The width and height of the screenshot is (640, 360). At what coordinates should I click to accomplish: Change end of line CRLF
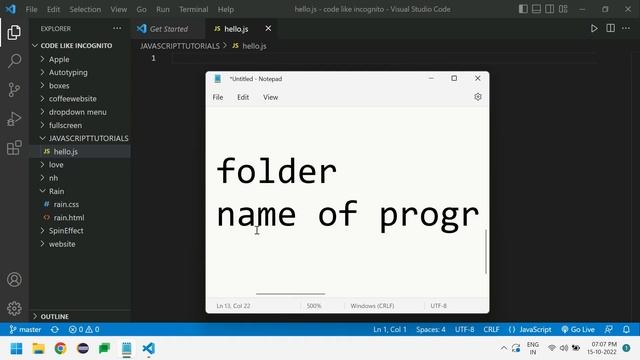(x=491, y=329)
